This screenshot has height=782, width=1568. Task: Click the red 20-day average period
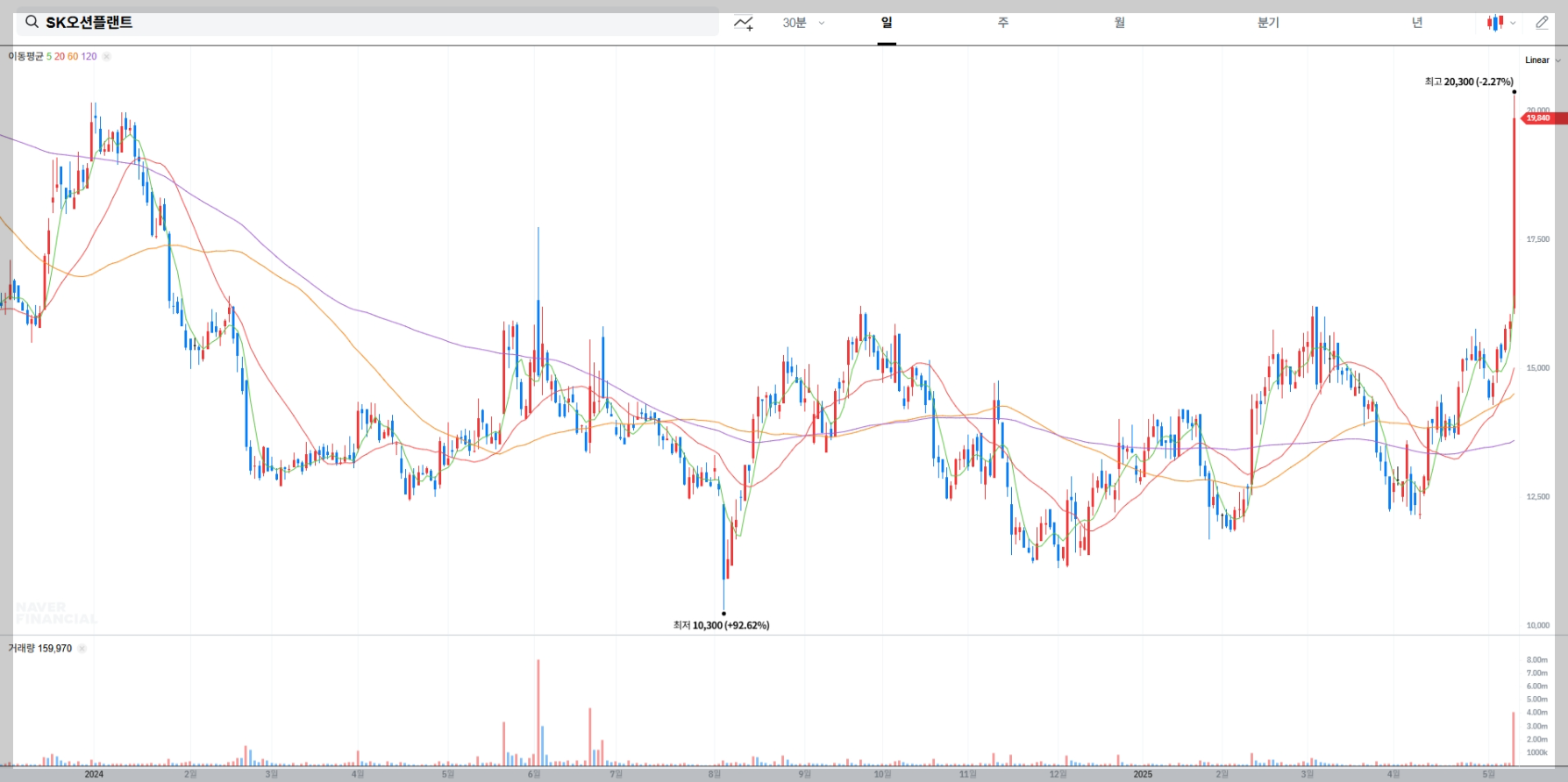60,56
